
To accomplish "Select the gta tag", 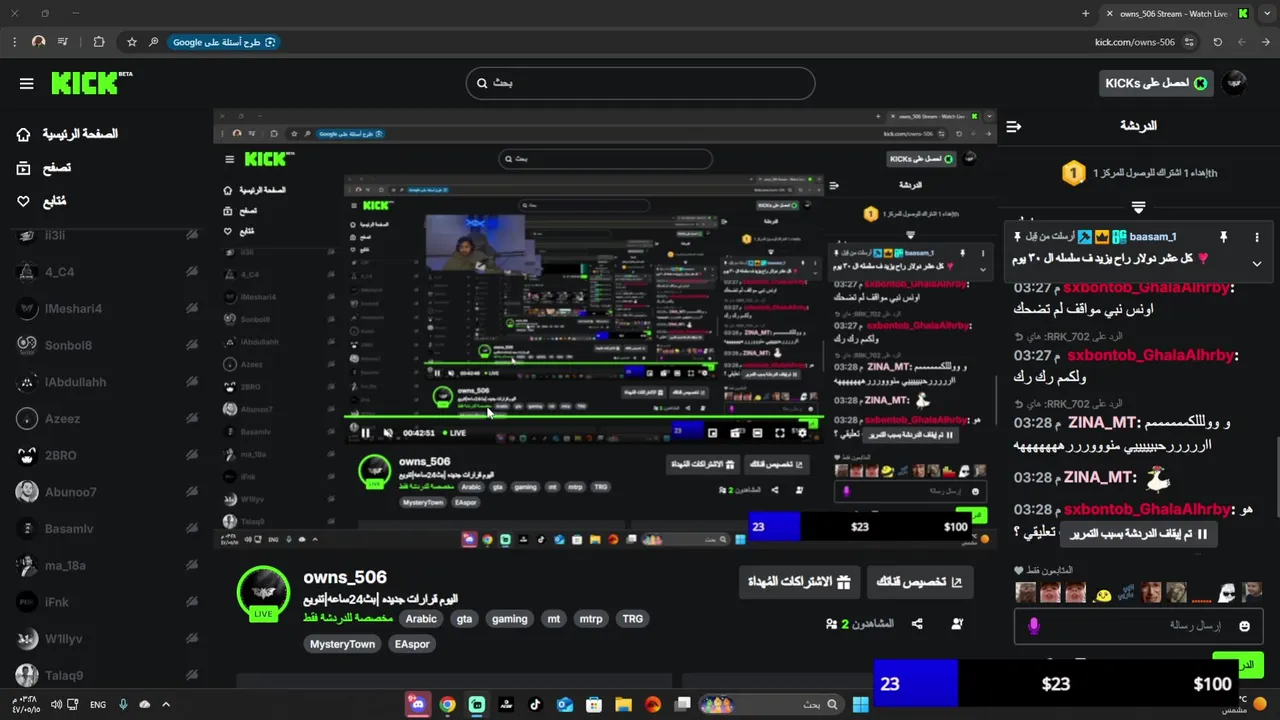I will [x=464, y=619].
